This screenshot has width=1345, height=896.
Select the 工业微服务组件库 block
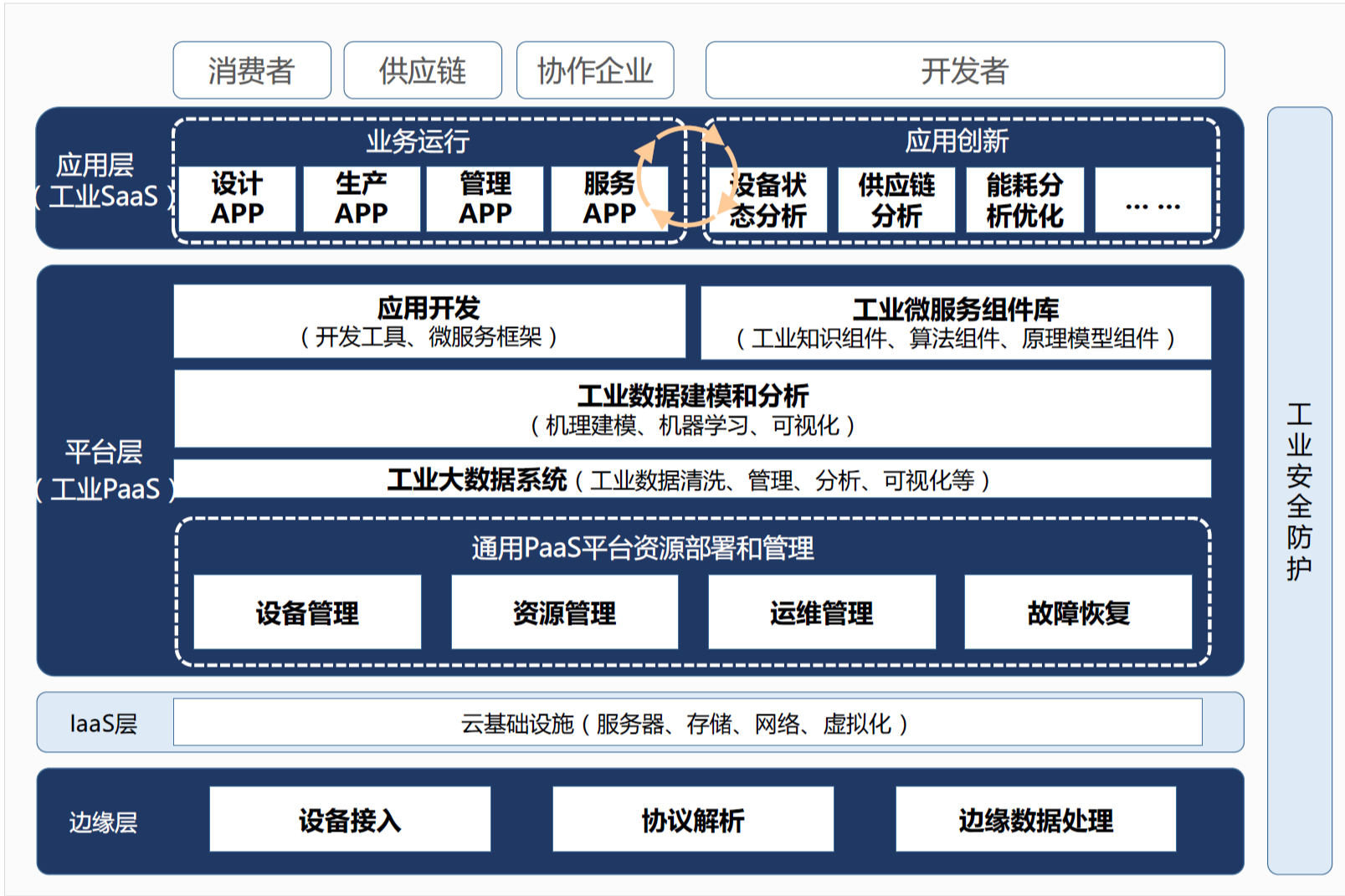click(956, 323)
